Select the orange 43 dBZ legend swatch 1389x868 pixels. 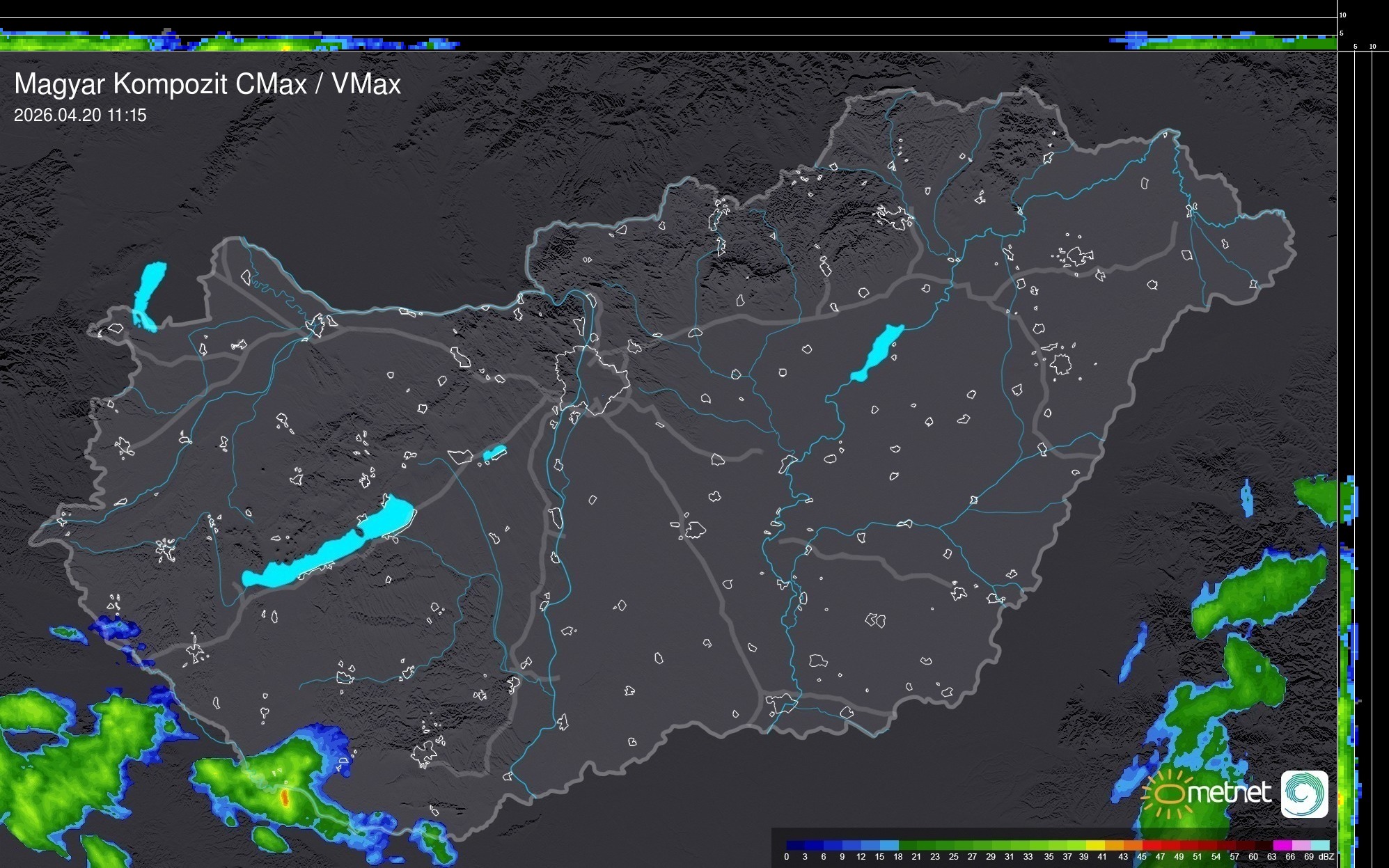pyautogui.click(x=1132, y=845)
